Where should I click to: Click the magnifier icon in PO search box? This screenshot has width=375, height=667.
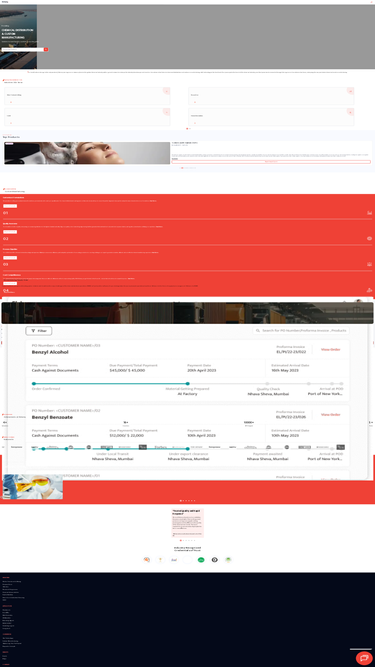click(258, 331)
